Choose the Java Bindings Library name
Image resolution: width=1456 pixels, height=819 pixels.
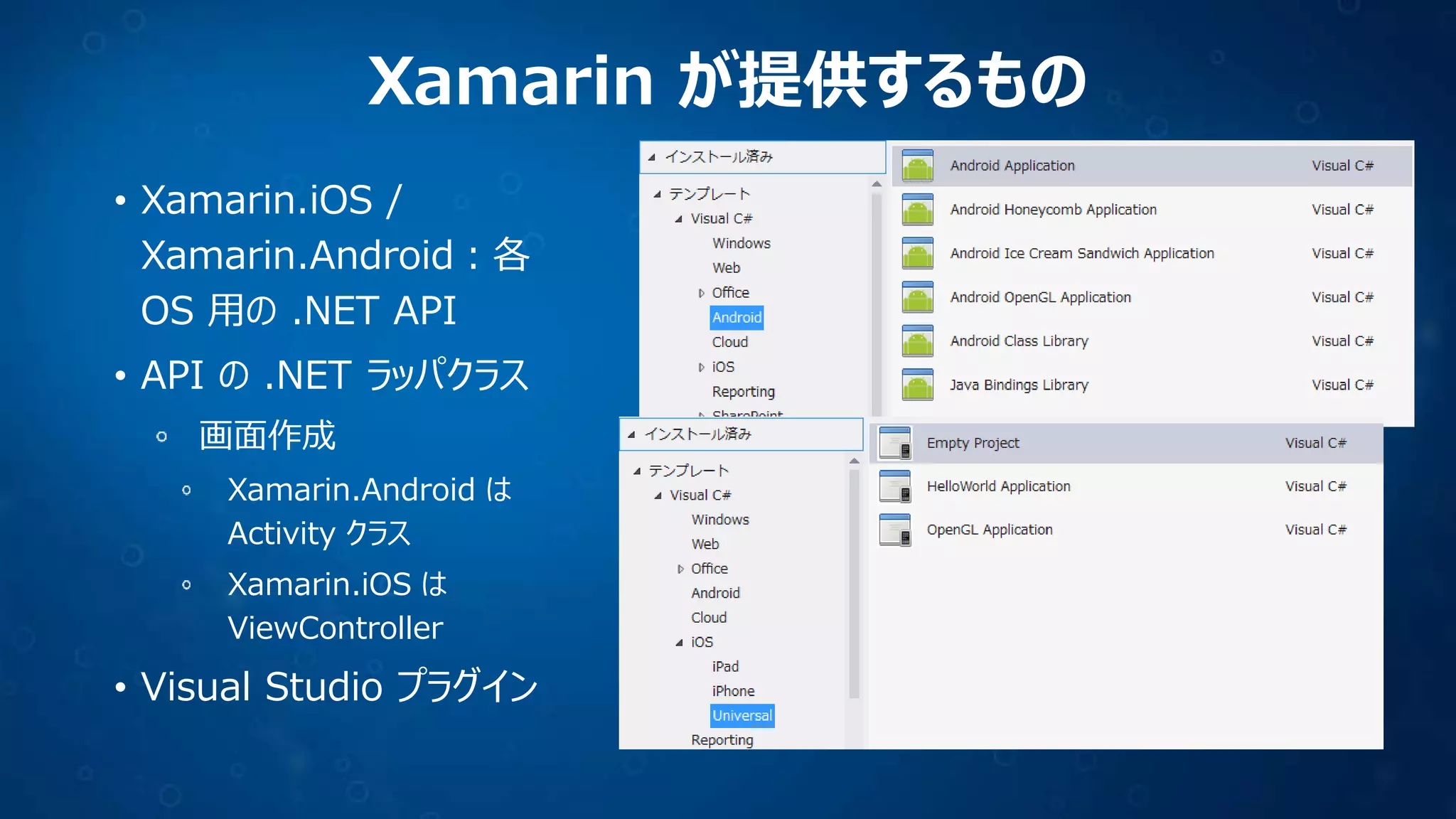[x=1019, y=385]
